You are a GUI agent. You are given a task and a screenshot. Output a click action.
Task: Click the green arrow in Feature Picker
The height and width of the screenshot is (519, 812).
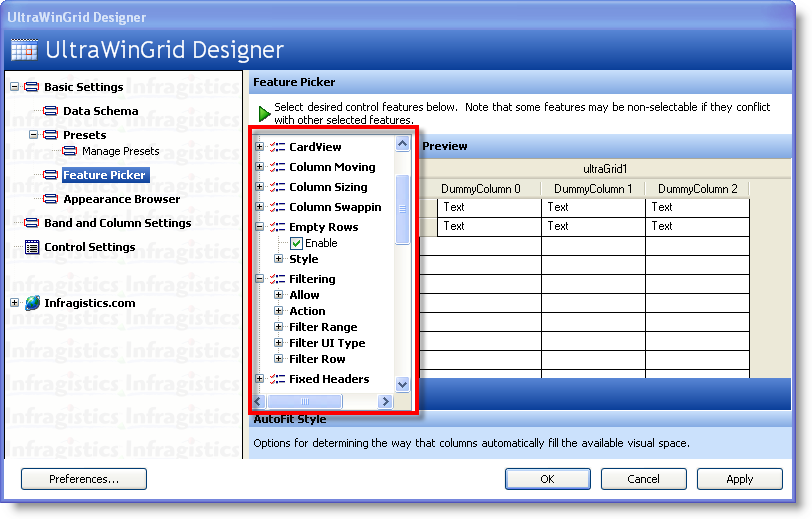point(264,113)
